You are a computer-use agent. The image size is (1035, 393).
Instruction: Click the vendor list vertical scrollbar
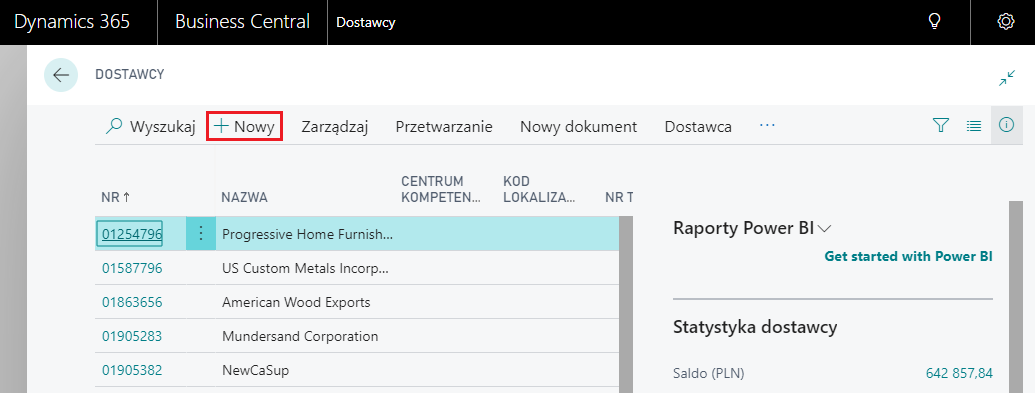(626, 304)
